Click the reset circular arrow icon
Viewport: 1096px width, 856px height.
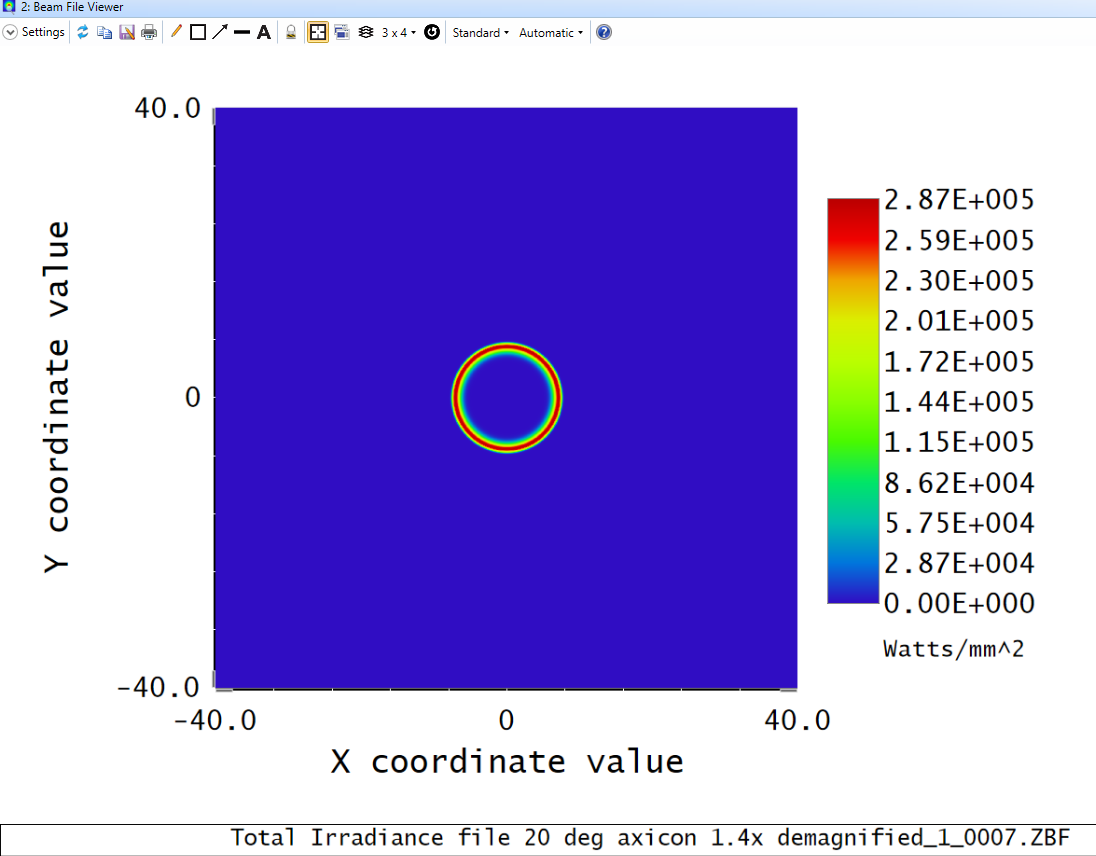click(x=432, y=32)
